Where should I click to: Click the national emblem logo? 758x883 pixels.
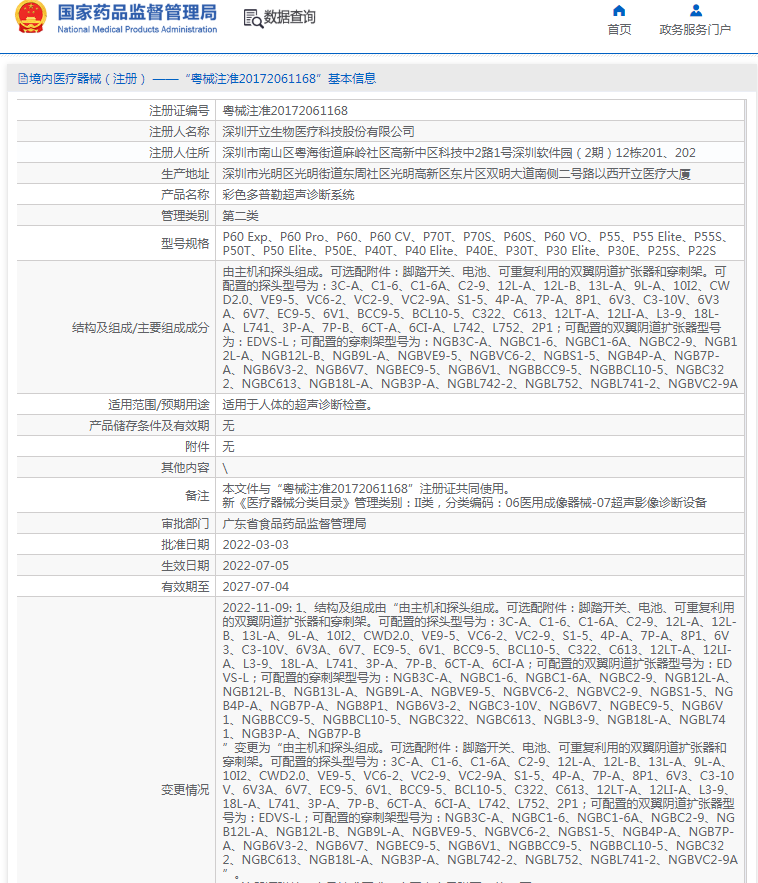[30, 17]
